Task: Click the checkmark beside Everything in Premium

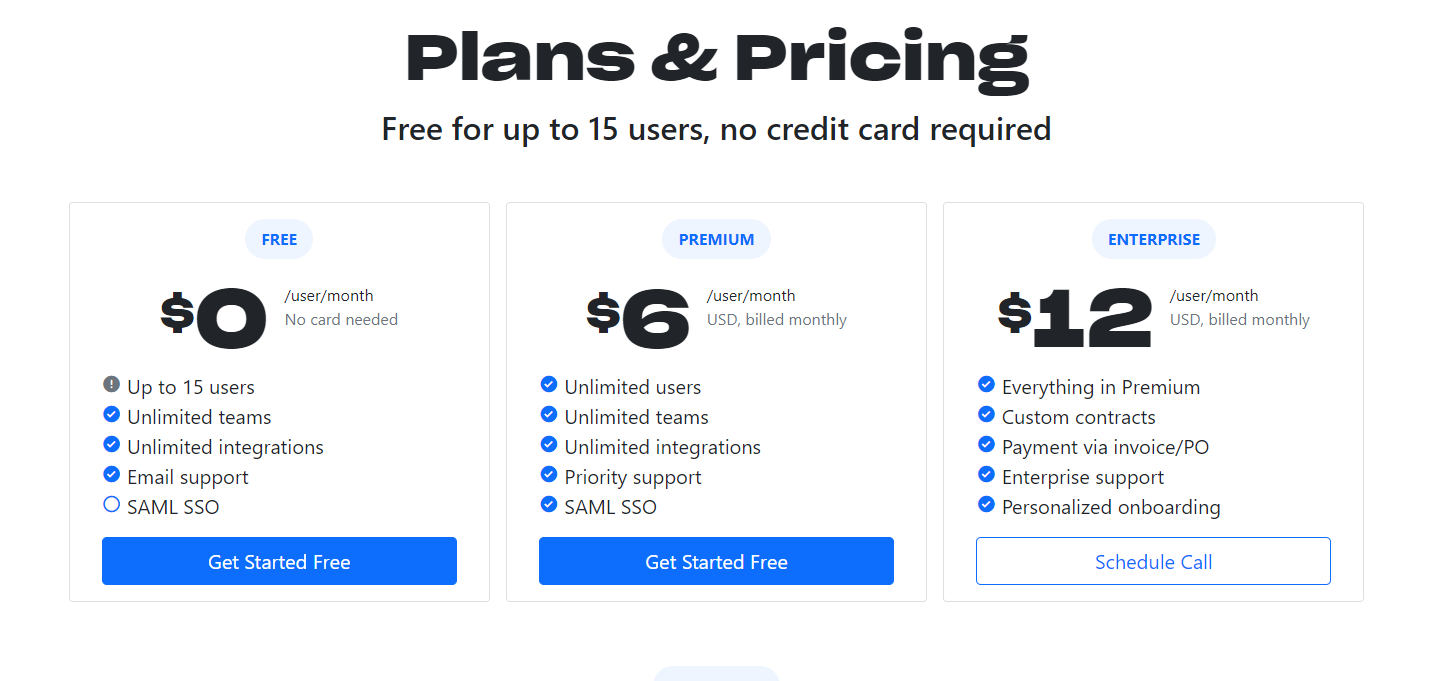Action: coord(986,385)
